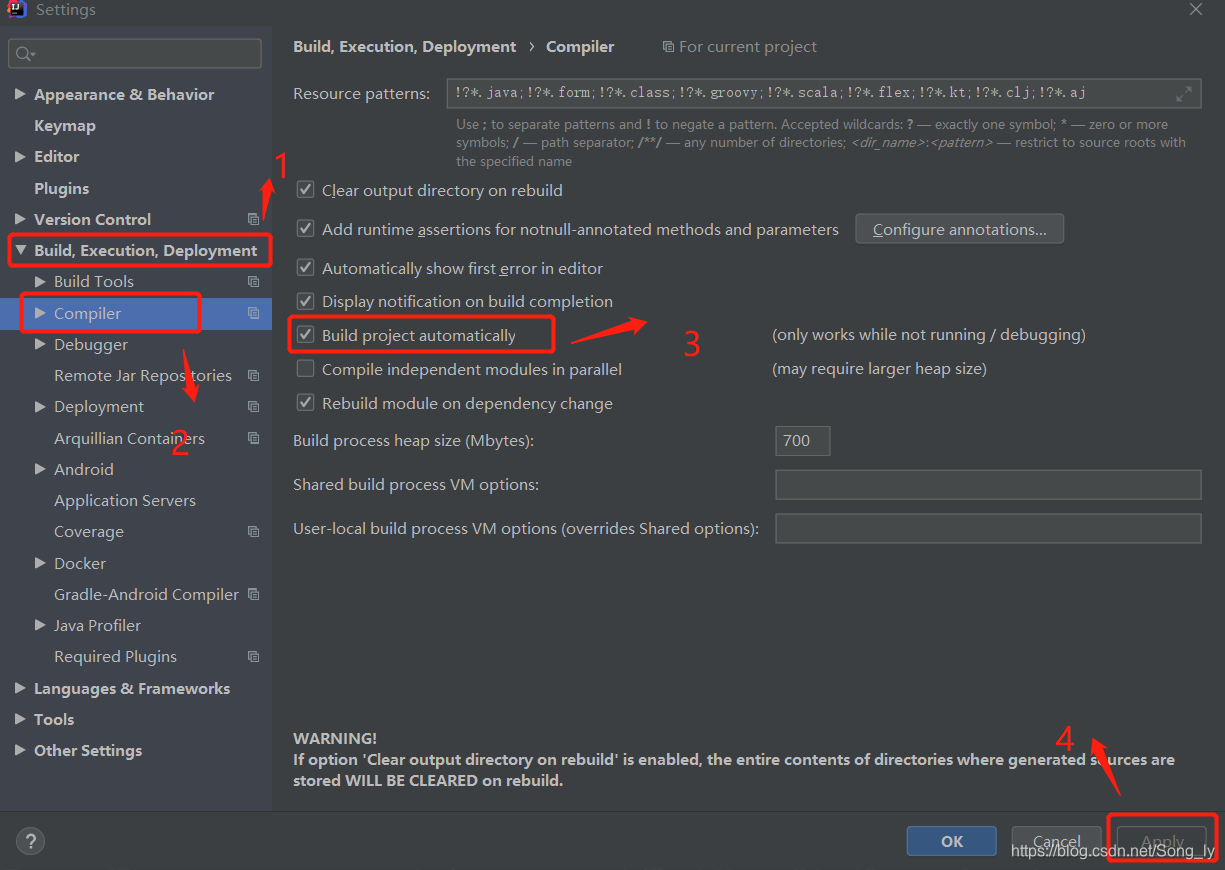
Task: Toggle Rebuild module on dependency change
Action: (305, 402)
